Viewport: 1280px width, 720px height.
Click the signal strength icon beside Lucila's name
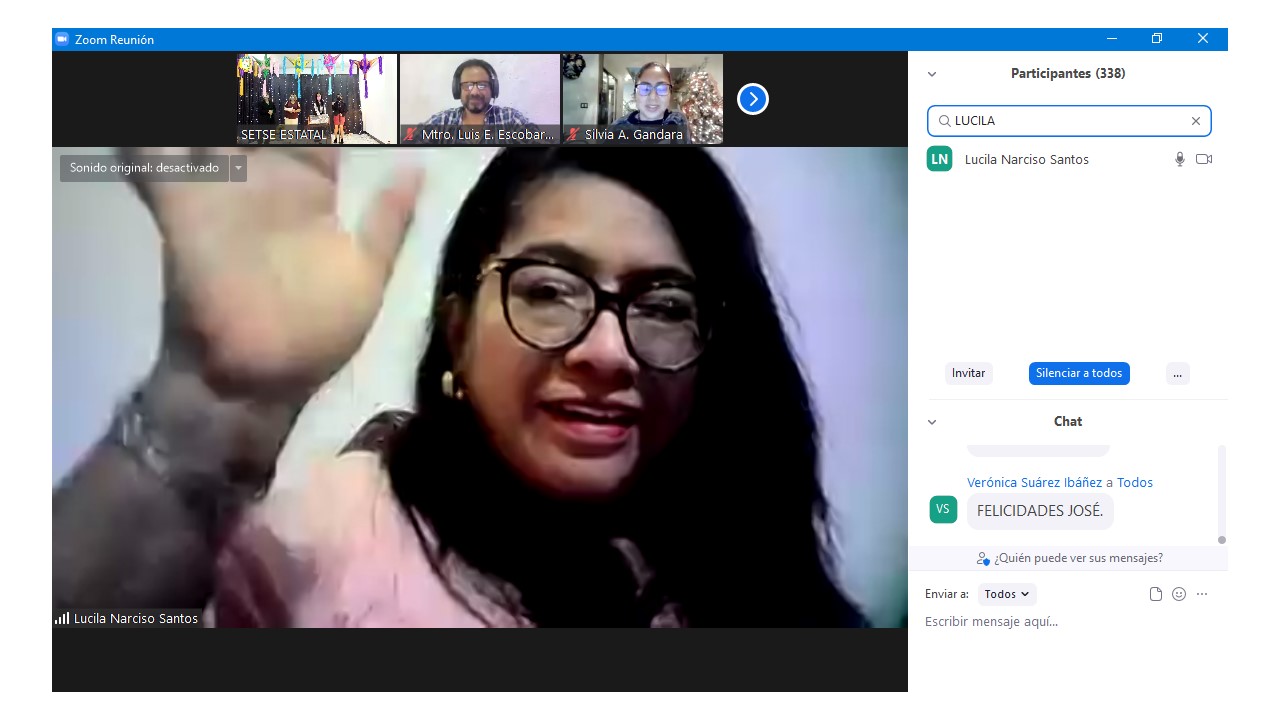point(62,618)
